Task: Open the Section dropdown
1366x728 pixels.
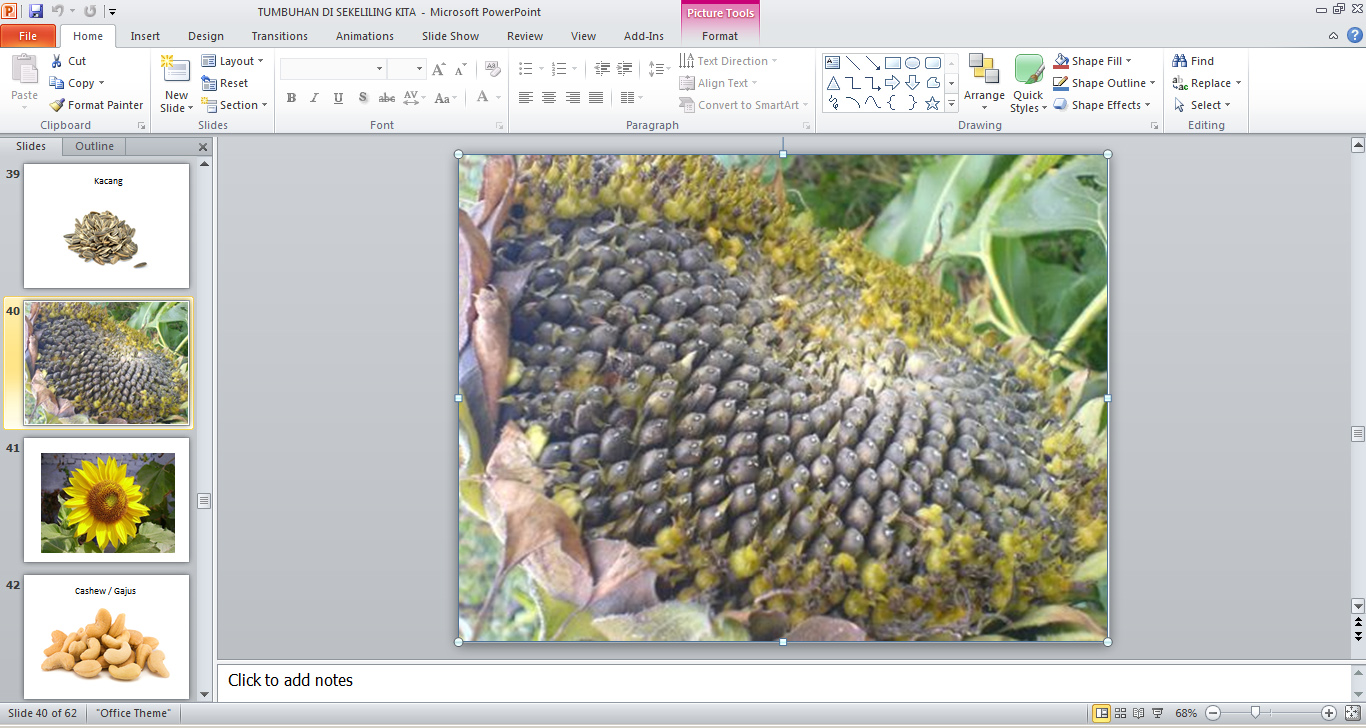Action: click(x=234, y=105)
